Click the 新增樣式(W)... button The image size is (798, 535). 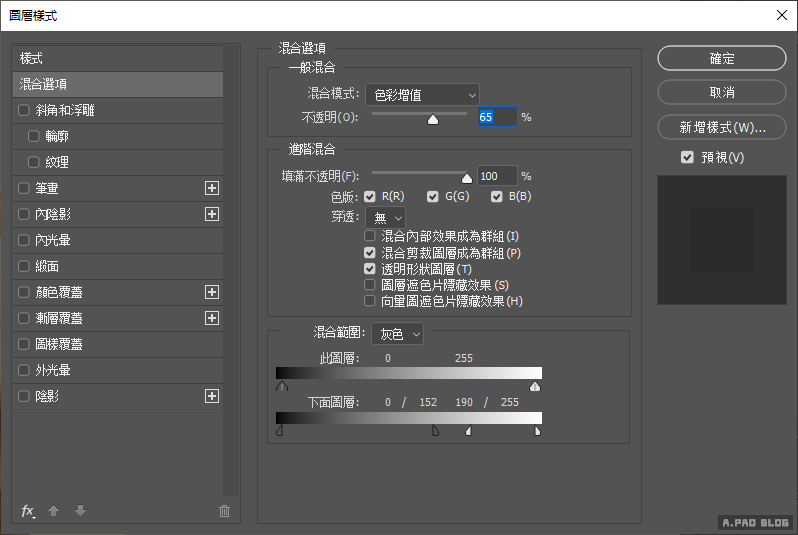tap(722, 127)
